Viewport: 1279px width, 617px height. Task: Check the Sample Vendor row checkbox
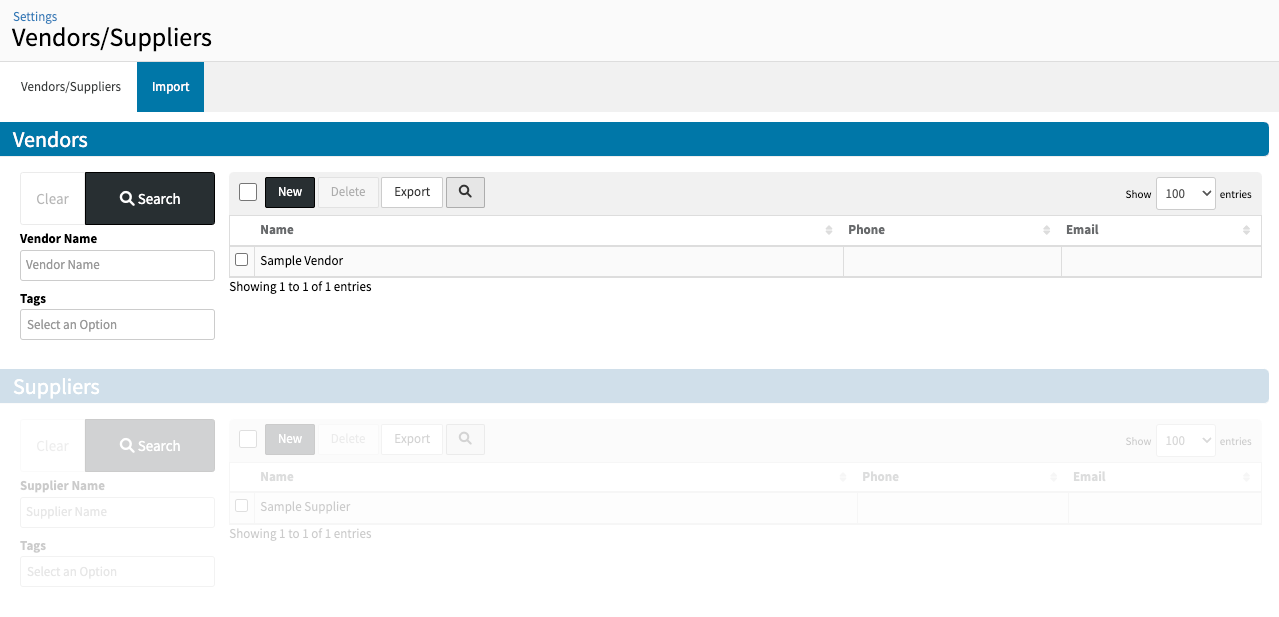coord(241,260)
